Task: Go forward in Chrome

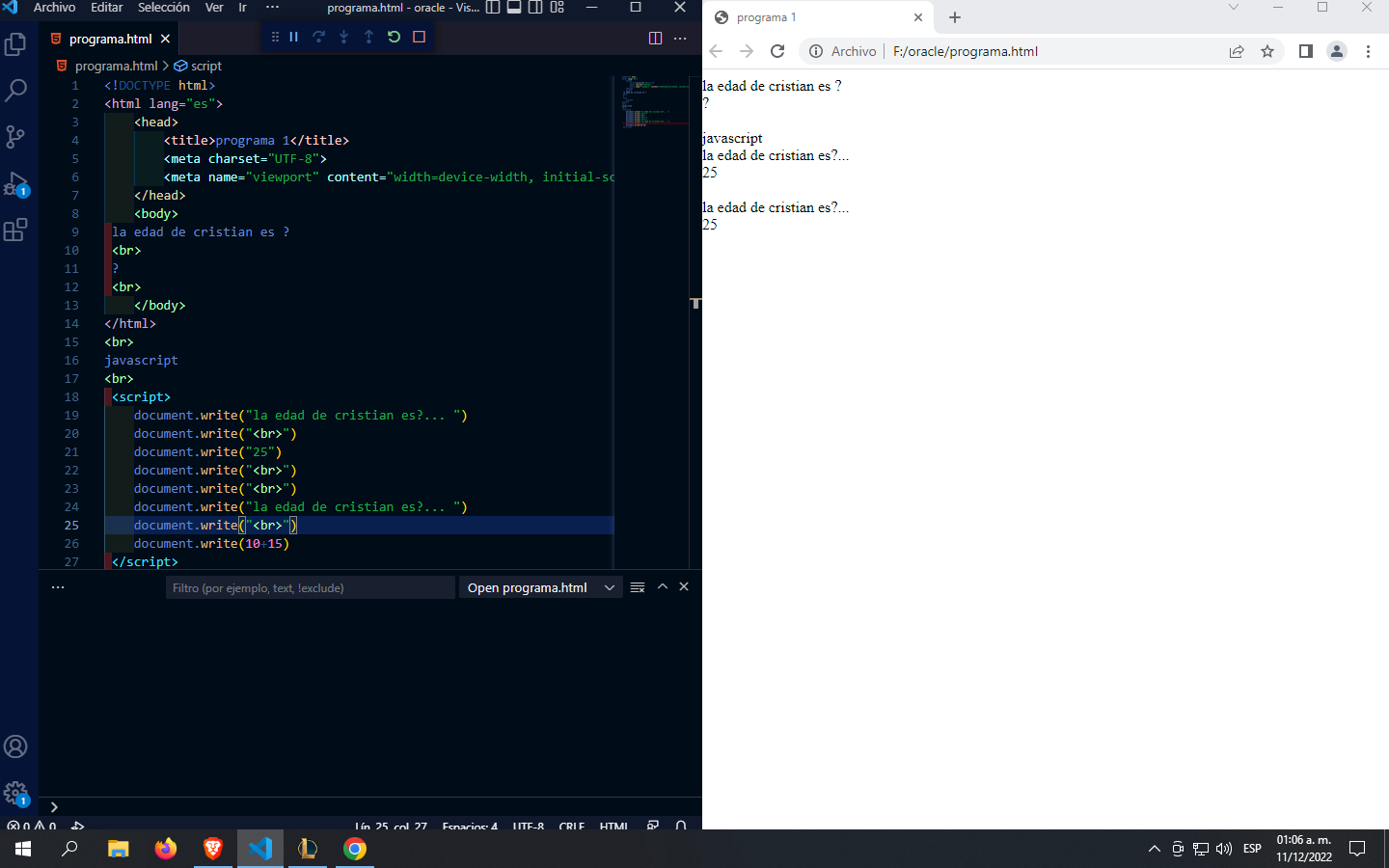Action: click(747, 51)
